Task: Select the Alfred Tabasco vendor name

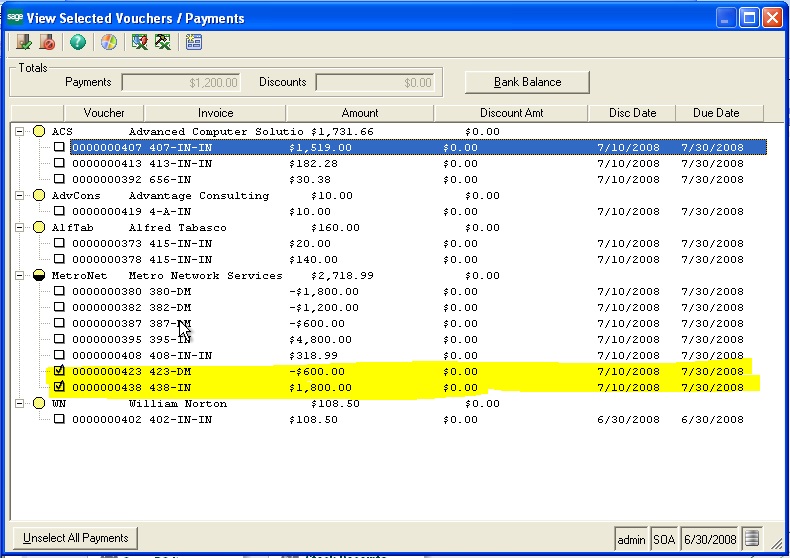Action: [x=177, y=228]
